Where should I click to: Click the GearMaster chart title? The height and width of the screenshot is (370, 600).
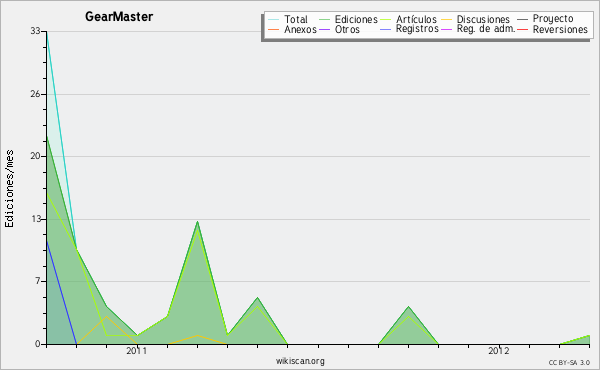pos(119,17)
